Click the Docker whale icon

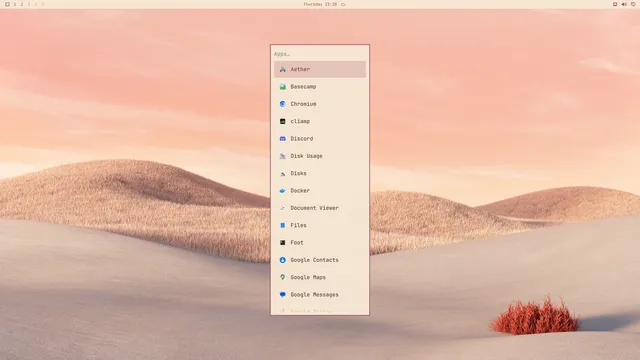tap(282, 191)
